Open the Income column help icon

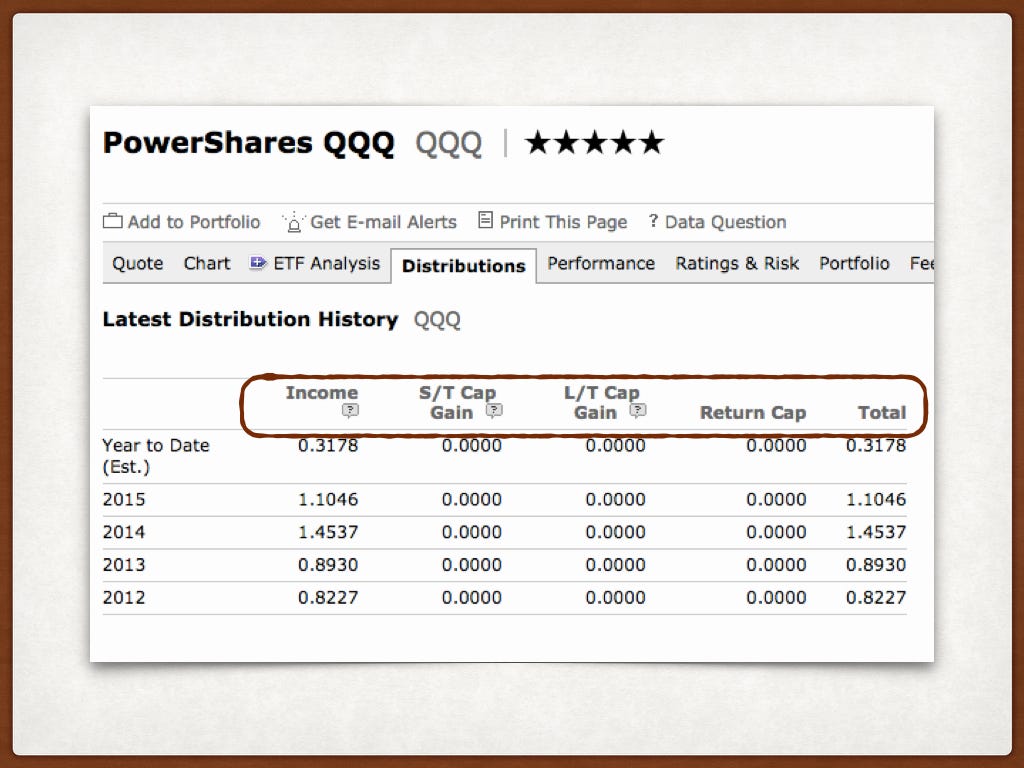[x=351, y=411]
